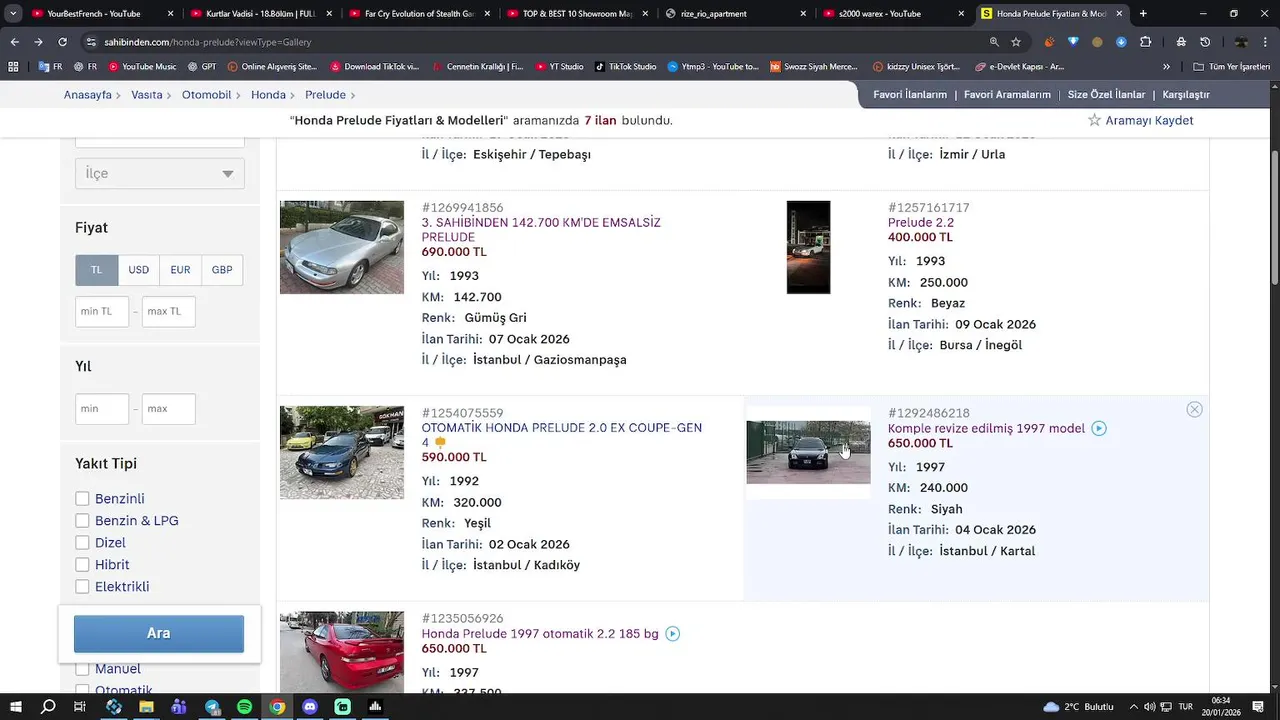Open the tab search dropdown arrow
Viewport: 1280px width, 720px height.
13,14
